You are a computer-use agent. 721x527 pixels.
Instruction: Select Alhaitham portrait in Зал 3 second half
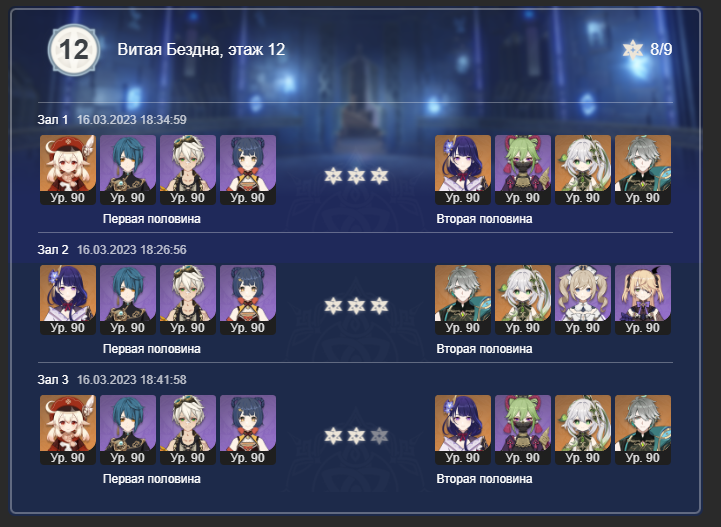643,430
